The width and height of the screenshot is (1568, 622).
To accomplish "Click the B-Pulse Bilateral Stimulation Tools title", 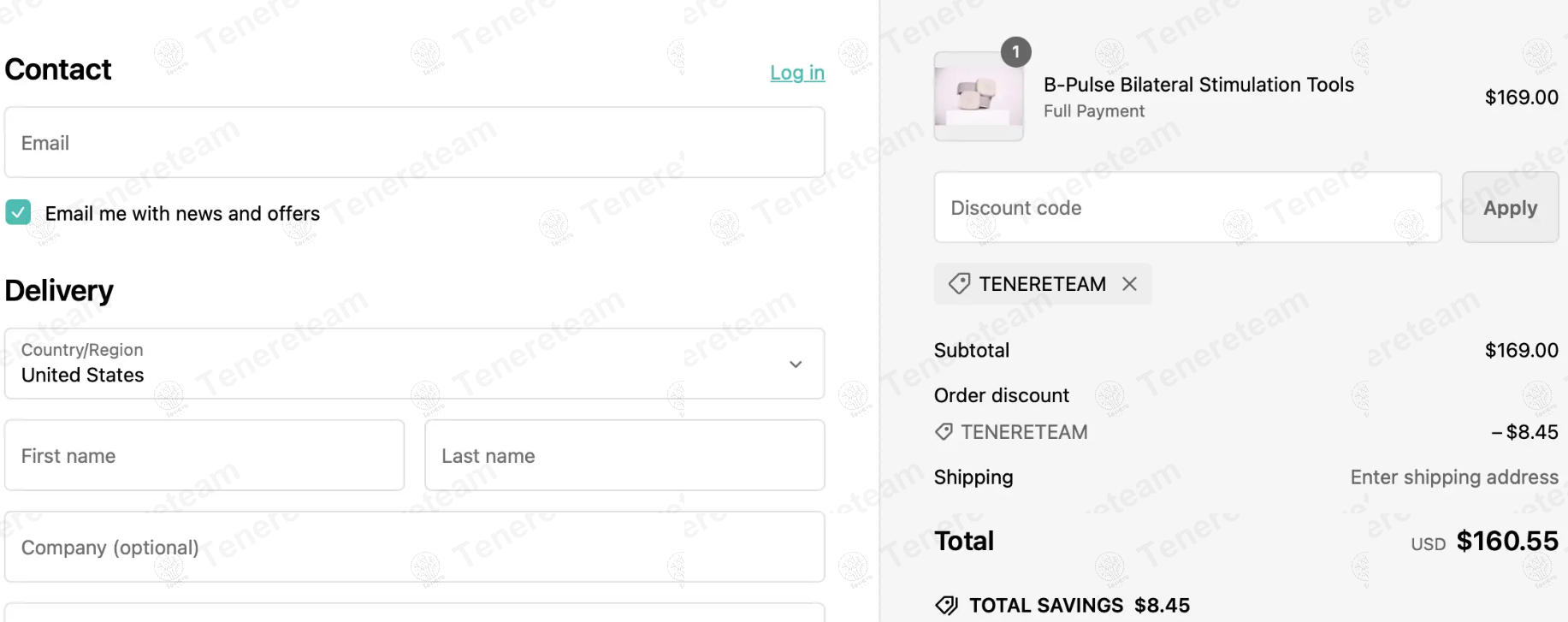I will click(1198, 85).
